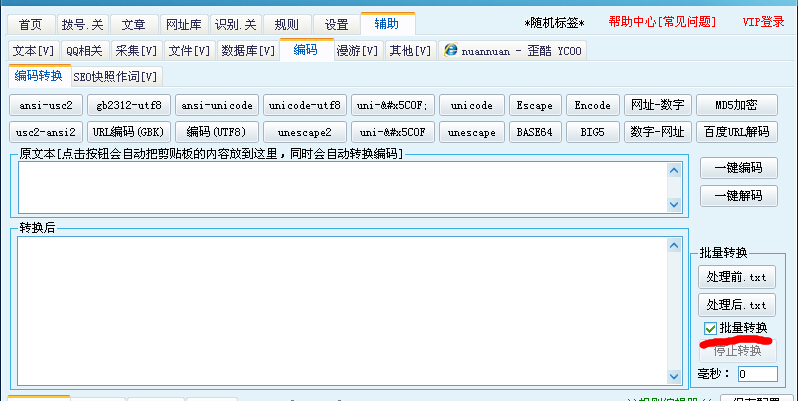Click the 一键编码 button
This screenshot has width=798, height=401.
click(738, 168)
